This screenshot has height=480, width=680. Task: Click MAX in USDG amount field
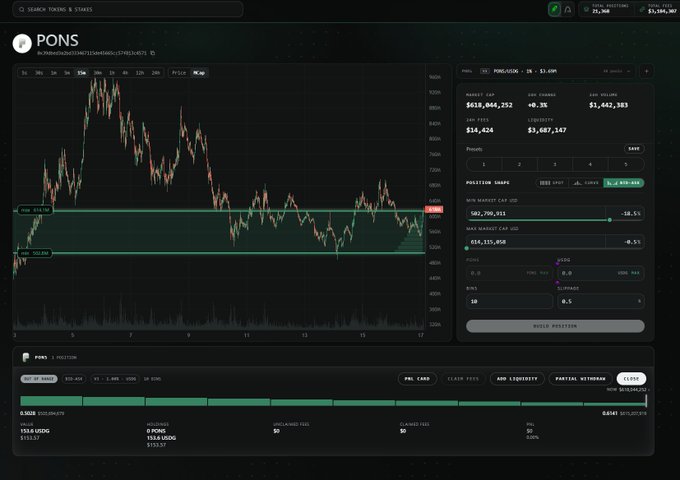click(635, 273)
